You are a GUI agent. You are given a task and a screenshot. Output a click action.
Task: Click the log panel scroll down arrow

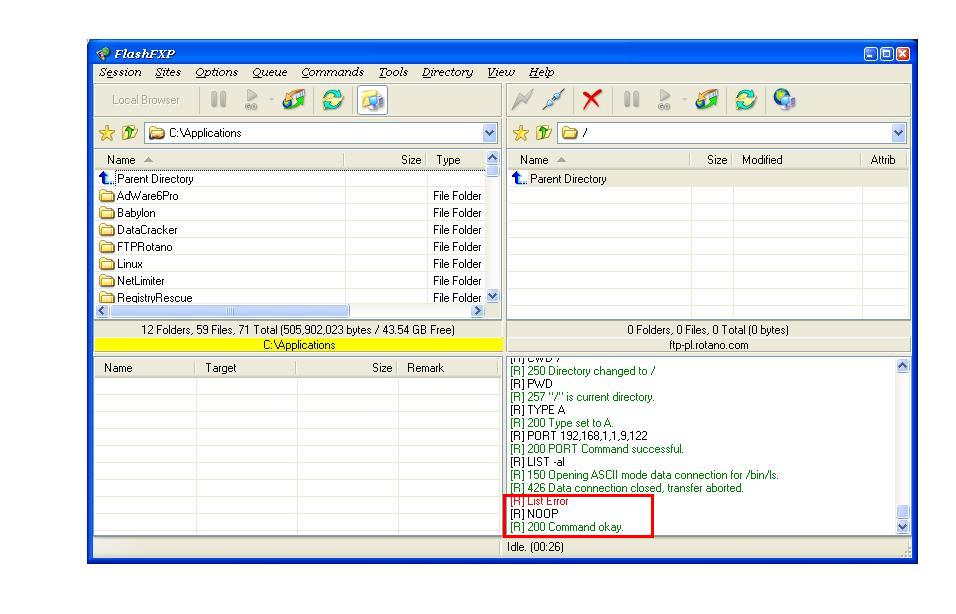point(903,525)
